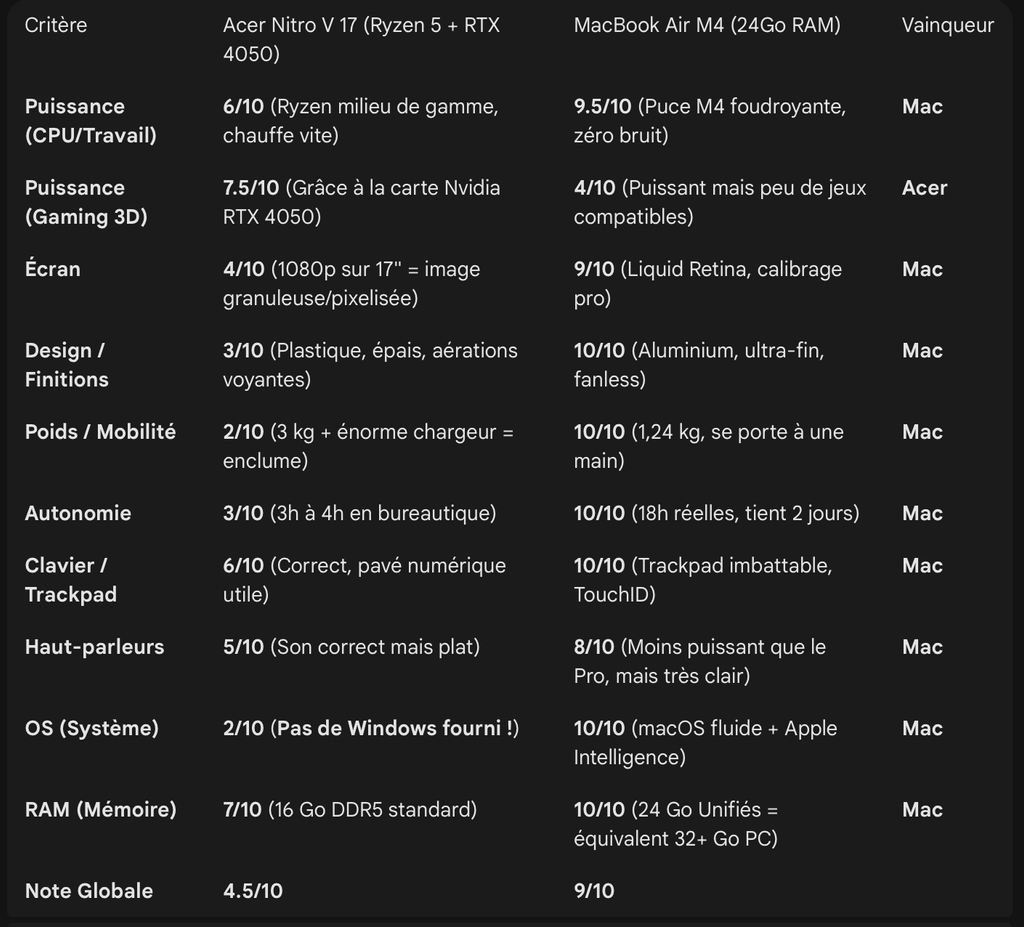Click the 18h réelles score cell
This screenshot has height=927, width=1024.
(x=716, y=513)
